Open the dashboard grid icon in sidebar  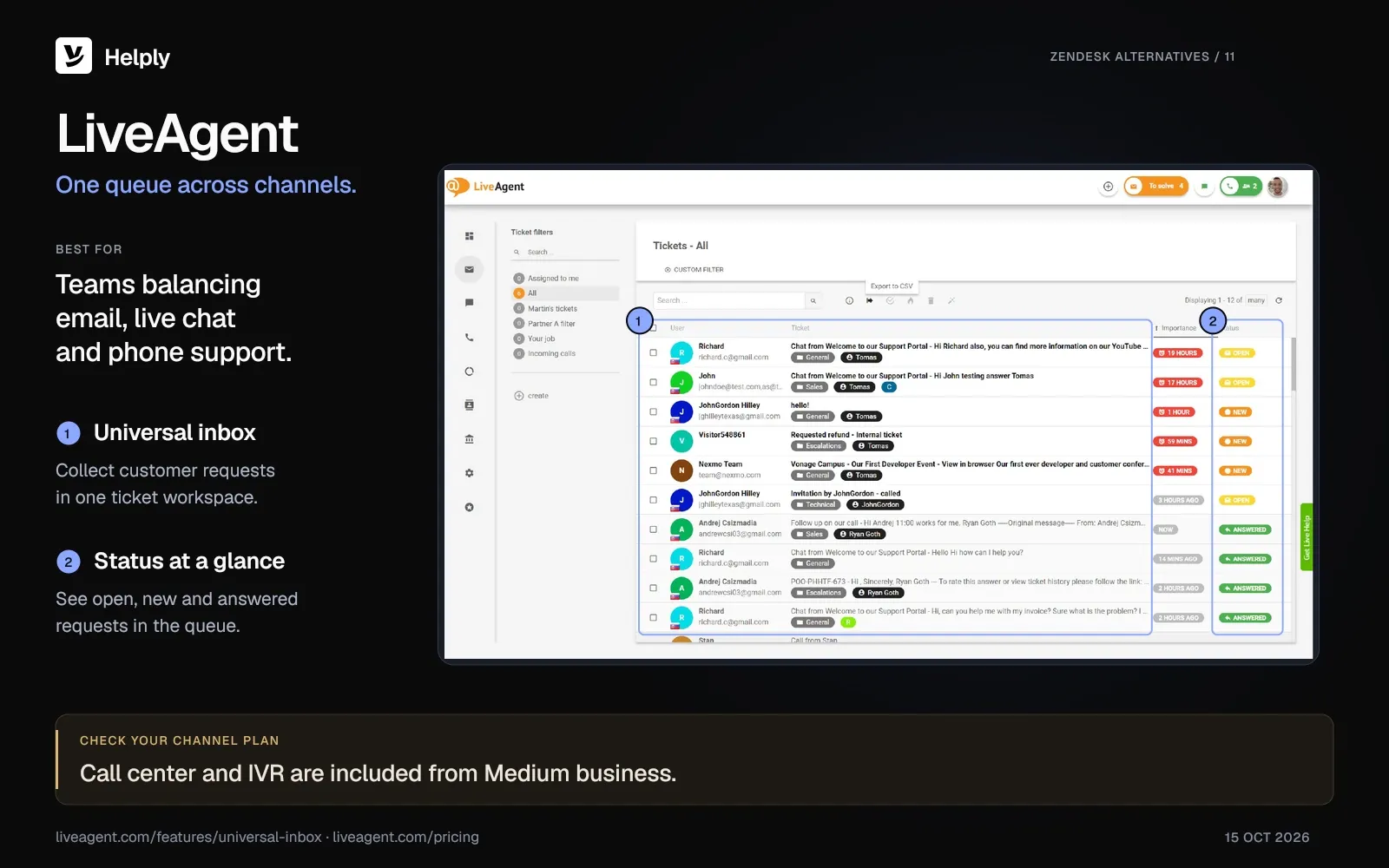469,236
